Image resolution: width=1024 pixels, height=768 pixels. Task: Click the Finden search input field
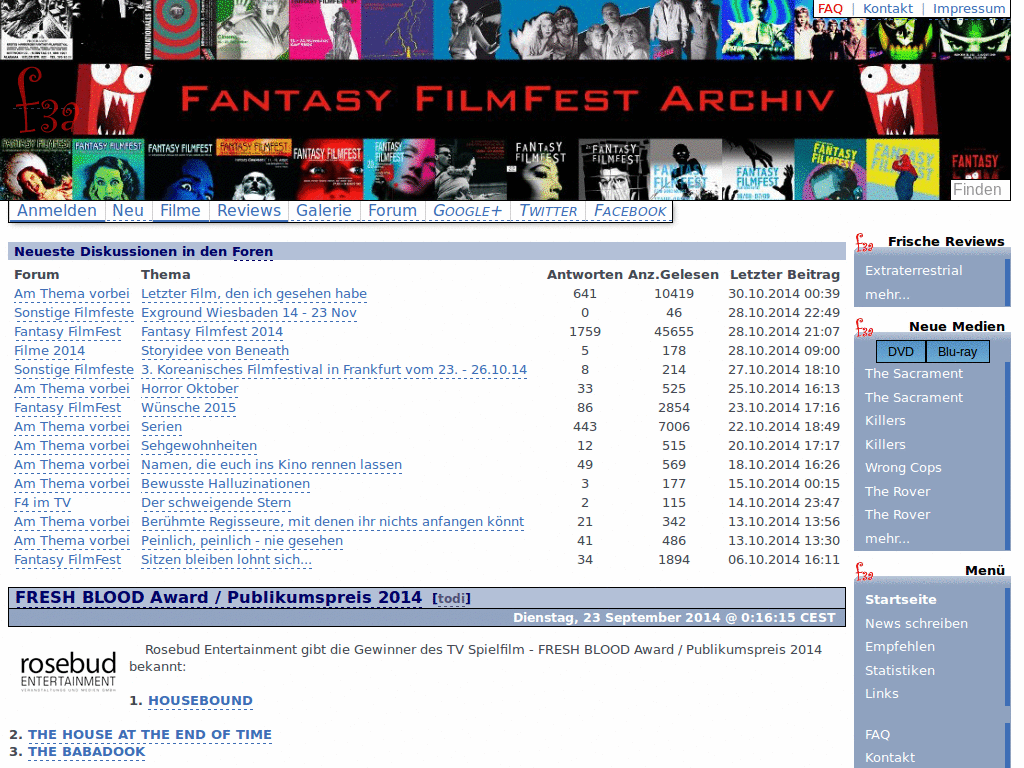click(x=979, y=190)
